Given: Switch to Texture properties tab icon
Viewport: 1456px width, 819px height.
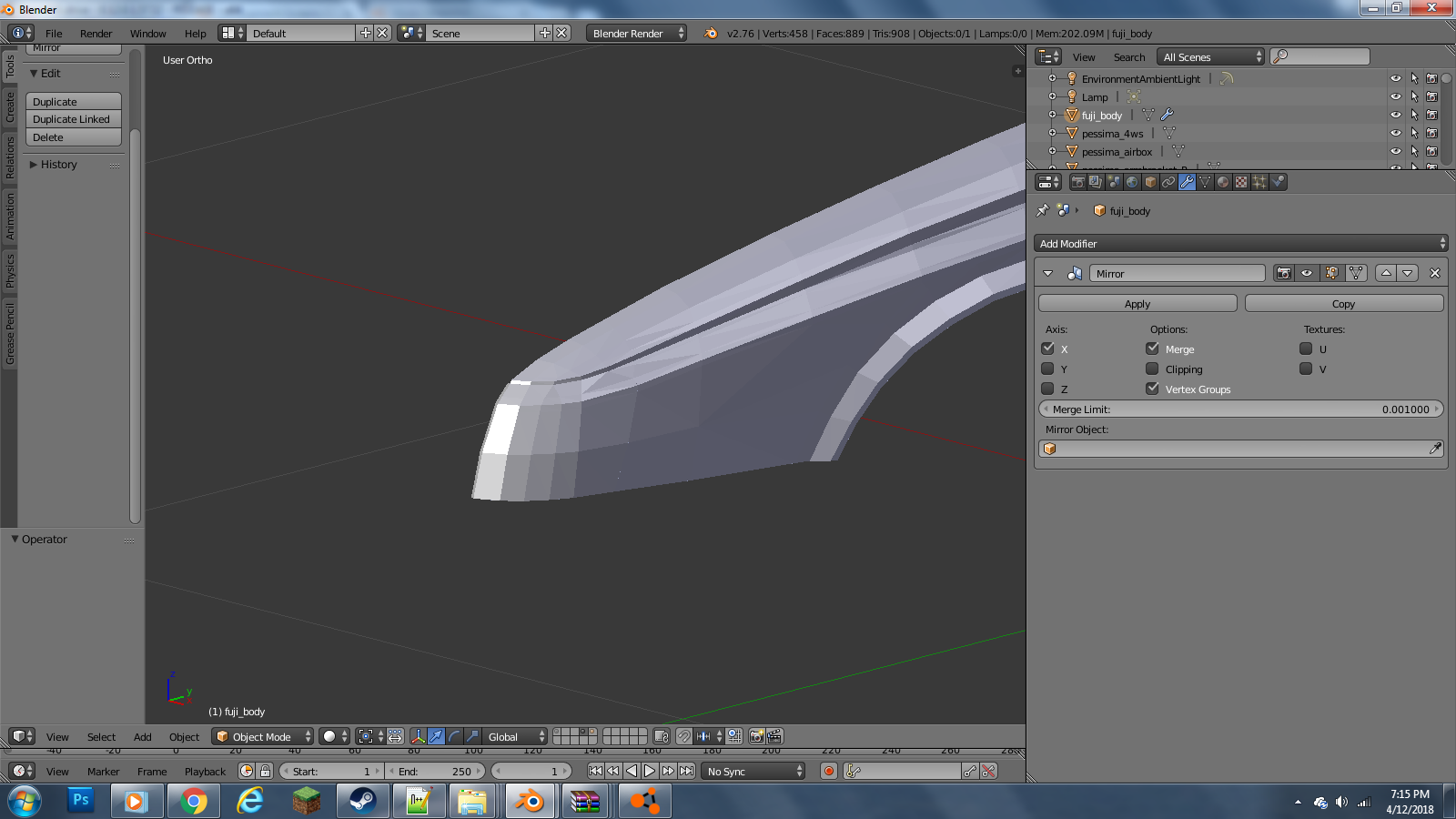Looking at the screenshot, I should [1241, 182].
